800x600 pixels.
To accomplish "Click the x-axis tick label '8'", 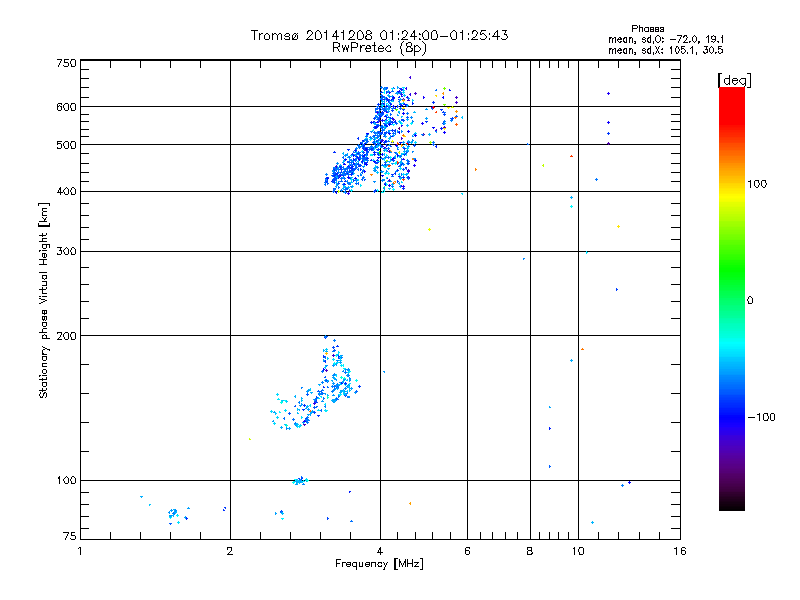I will (530, 551).
